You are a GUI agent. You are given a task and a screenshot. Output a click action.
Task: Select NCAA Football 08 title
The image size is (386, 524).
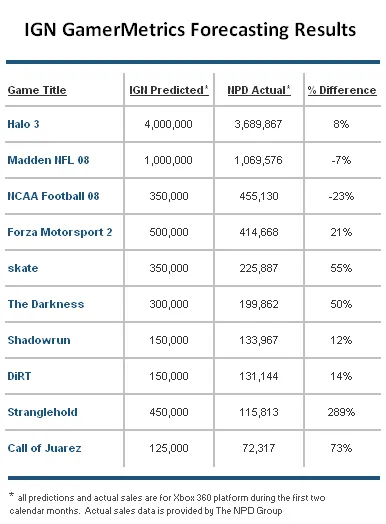tap(53, 196)
